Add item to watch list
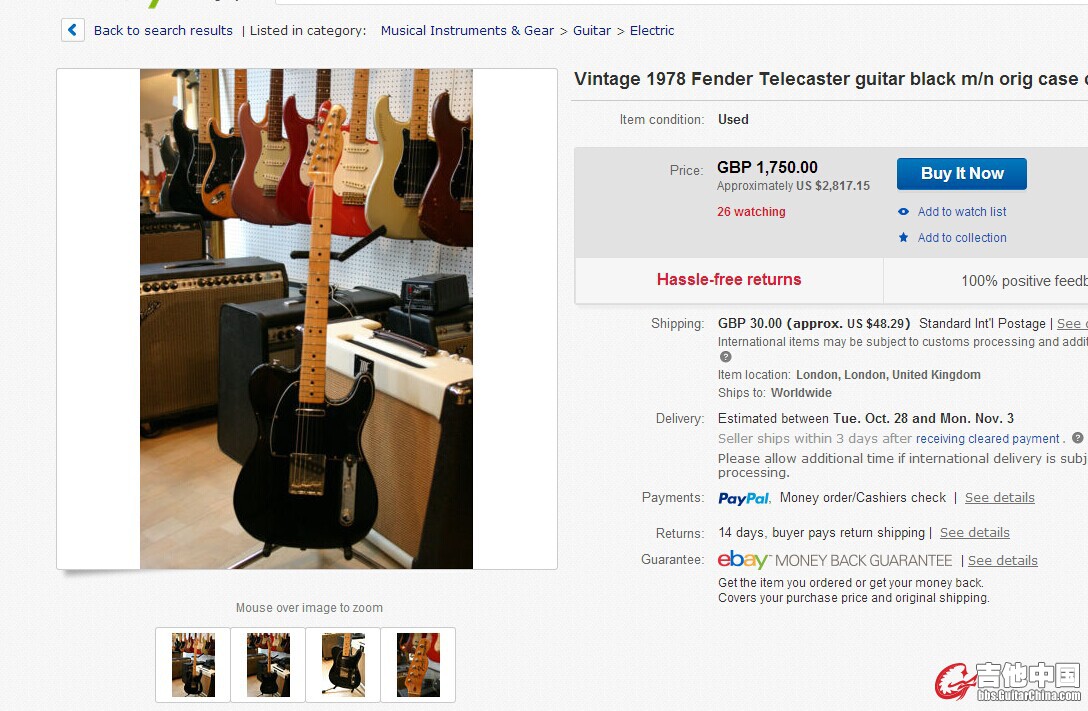This screenshot has width=1088, height=711. tap(962, 212)
